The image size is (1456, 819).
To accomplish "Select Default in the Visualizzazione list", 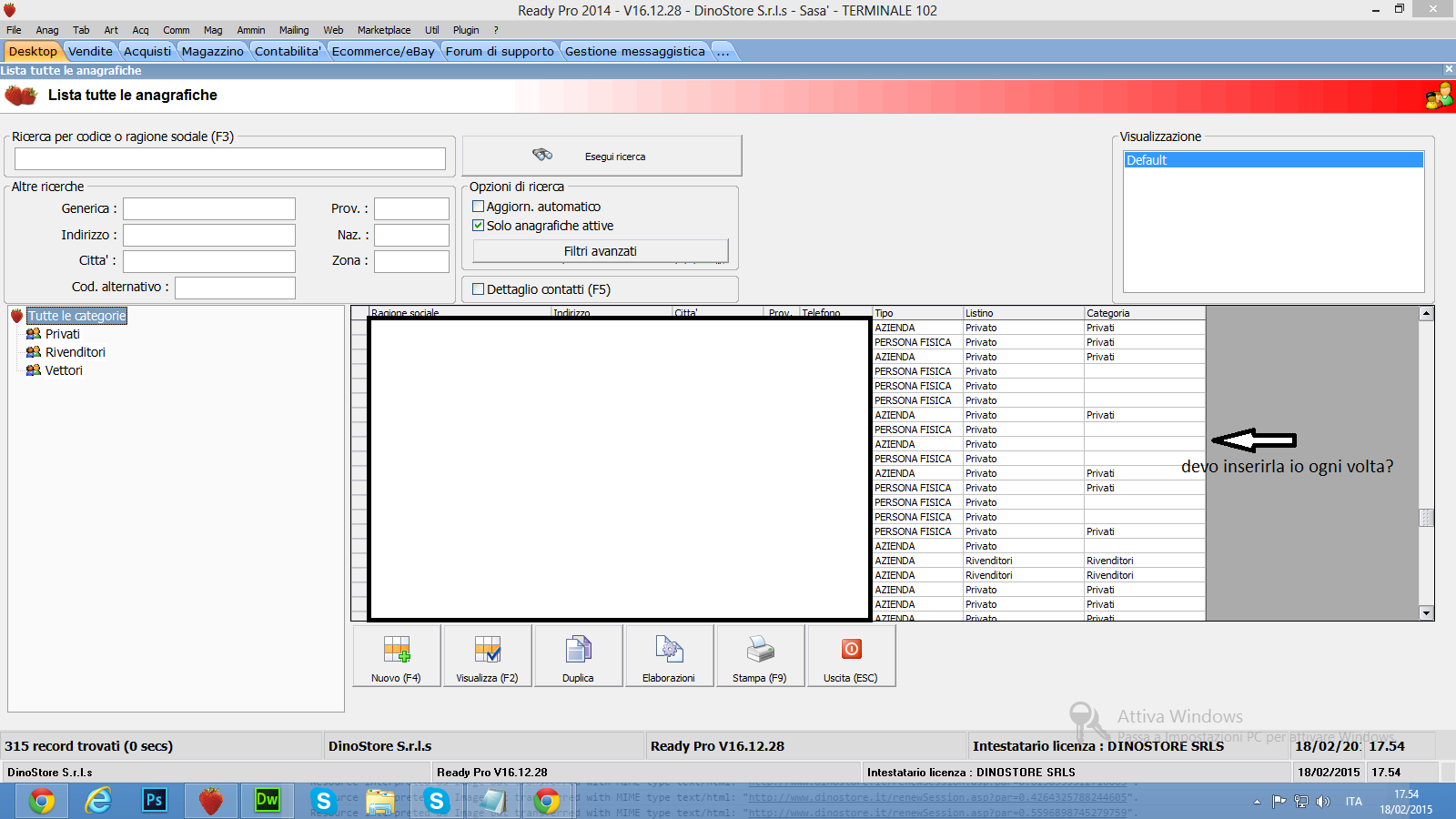I will pos(1274,160).
